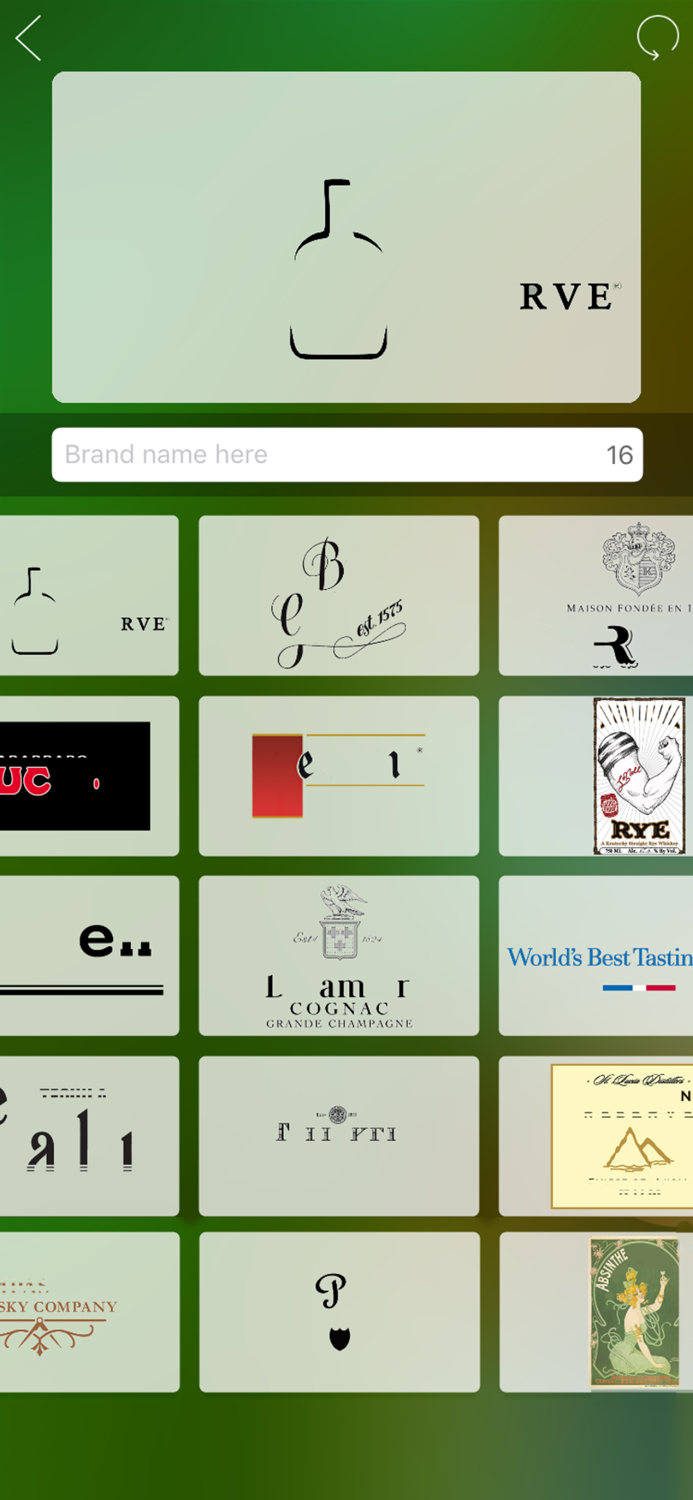Choose the Whisky Company ornament template
The width and height of the screenshot is (693, 1500).
(89, 1312)
